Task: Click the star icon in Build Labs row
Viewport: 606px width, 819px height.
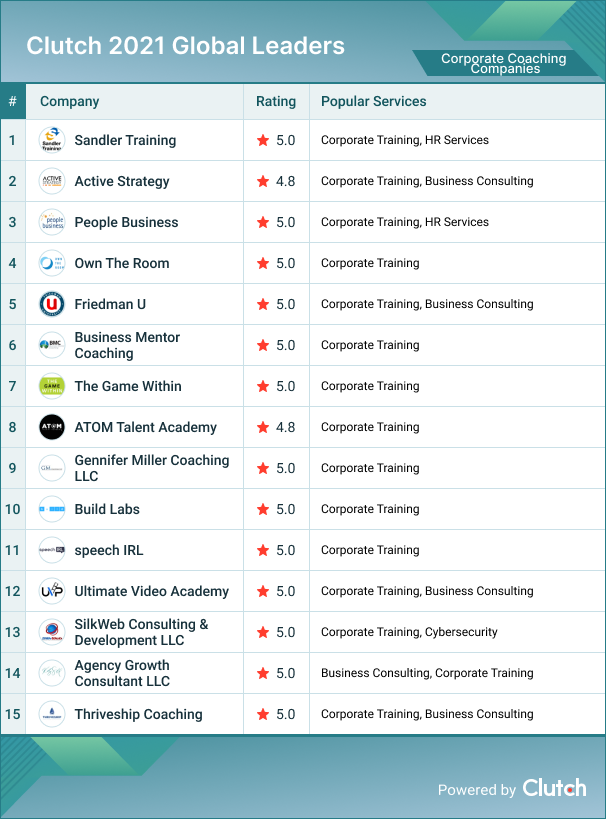Action: (263, 509)
